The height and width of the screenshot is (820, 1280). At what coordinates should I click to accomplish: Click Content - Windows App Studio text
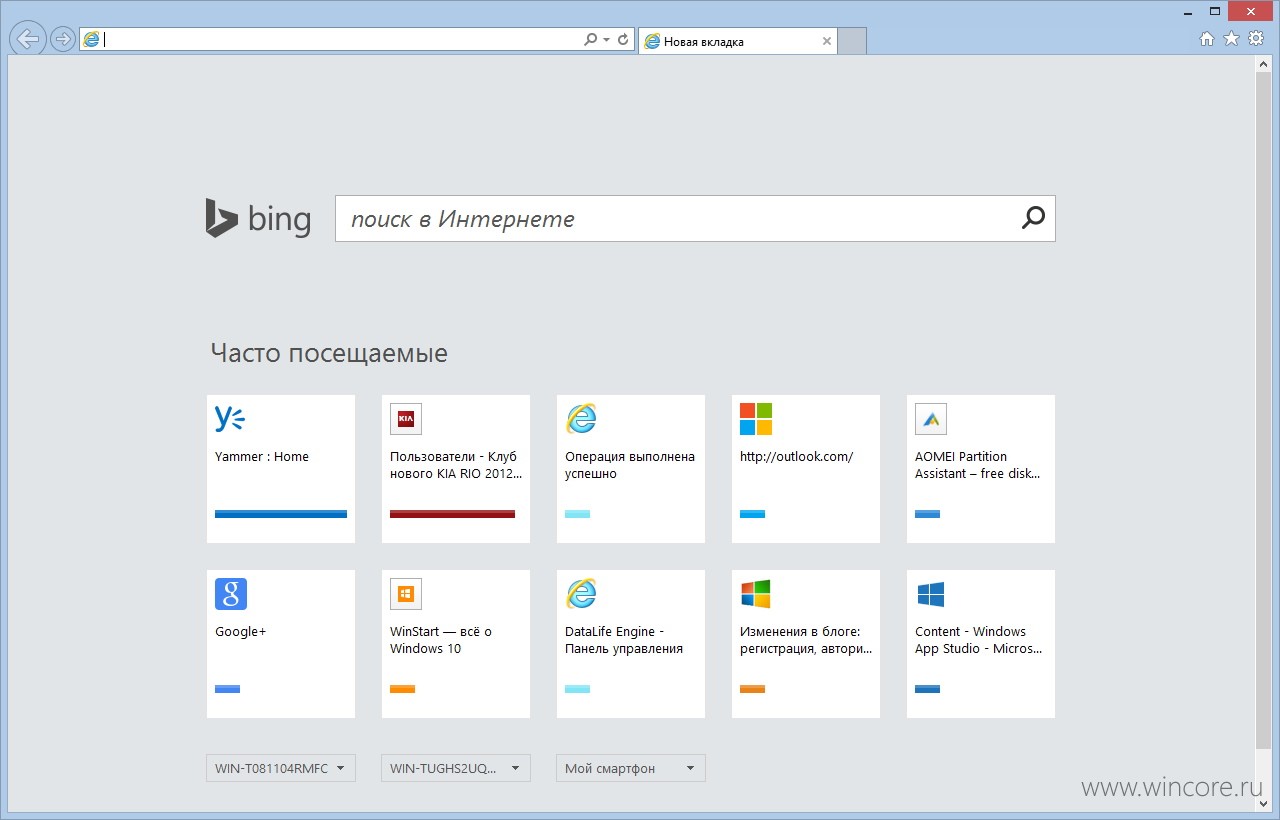979,640
